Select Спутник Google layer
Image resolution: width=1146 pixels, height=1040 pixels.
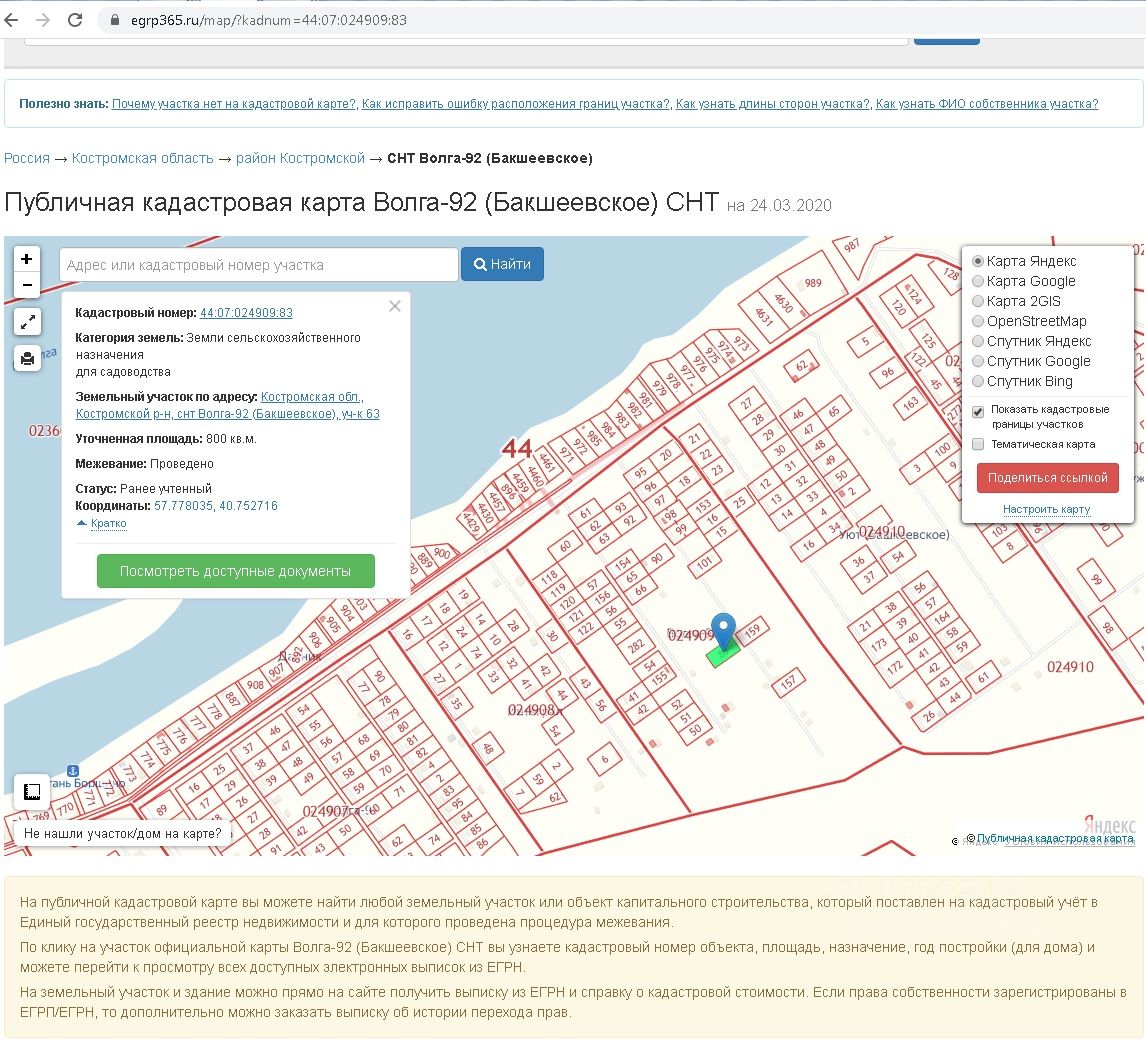[x=977, y=361]
